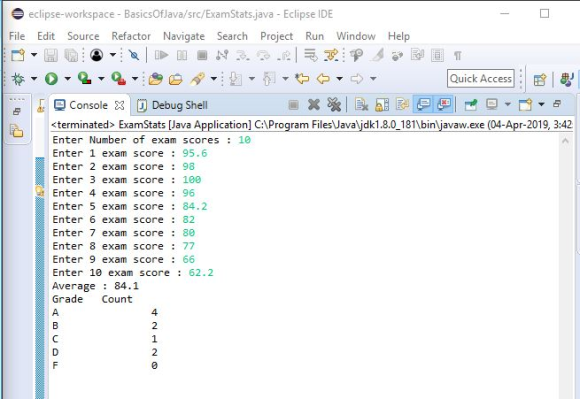Click the Back navigation arrow

[x=323, y=79]
